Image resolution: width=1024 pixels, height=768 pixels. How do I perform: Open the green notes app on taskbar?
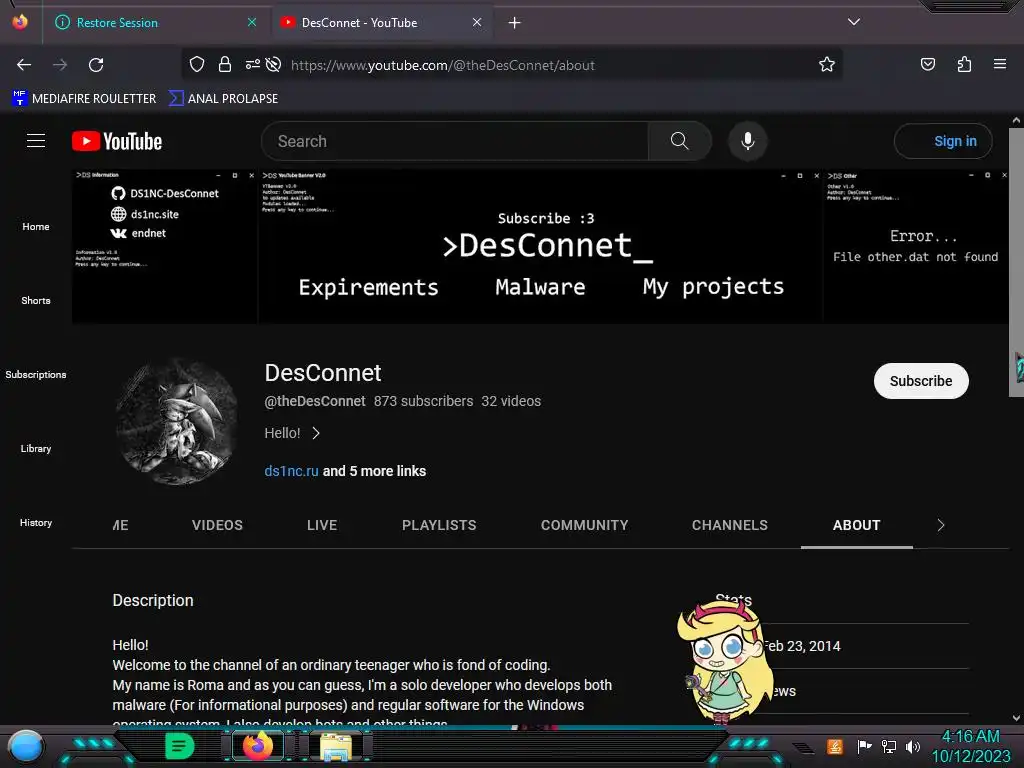coord(179,746)
